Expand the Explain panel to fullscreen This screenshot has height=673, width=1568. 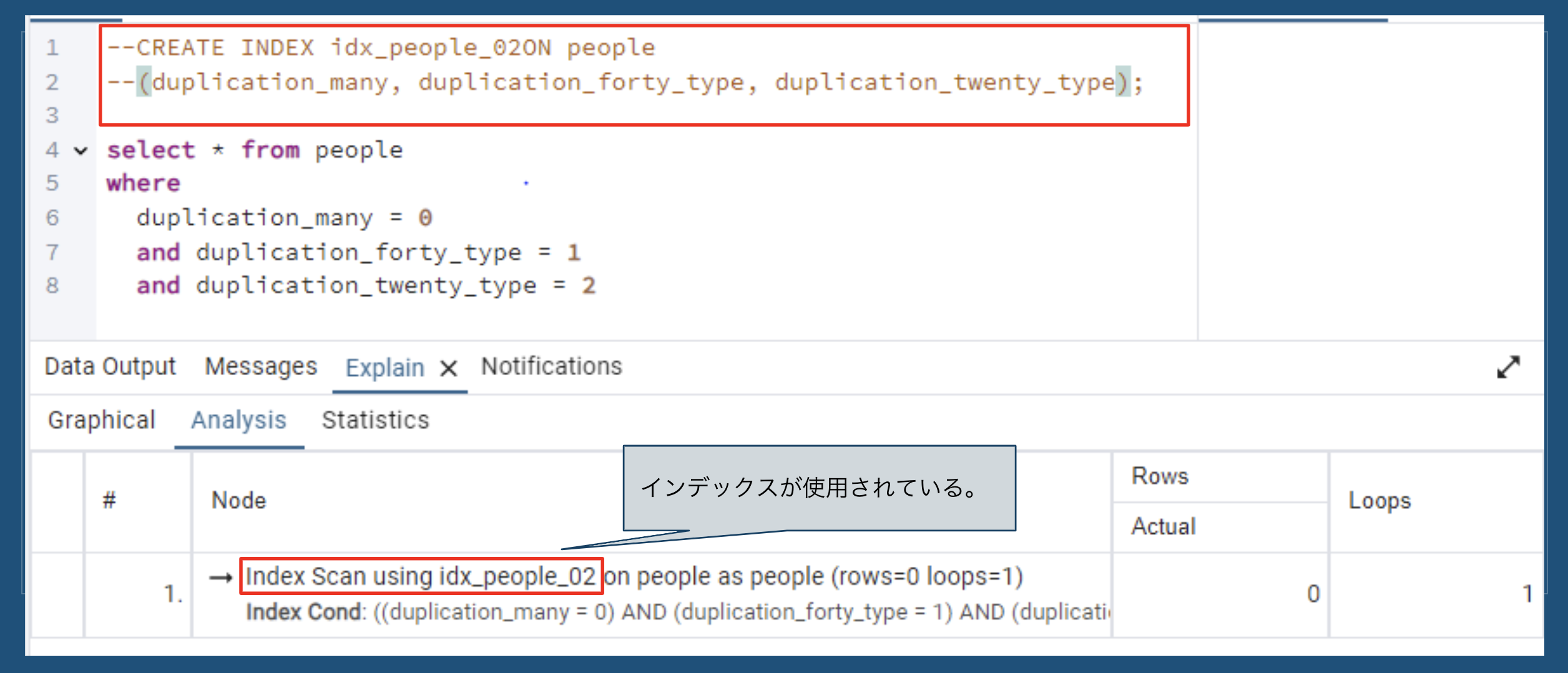1510,368
